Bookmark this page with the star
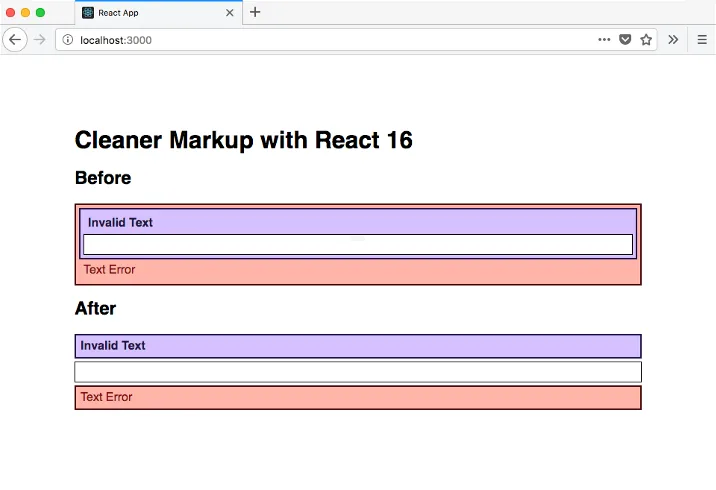 click(646, 40)
